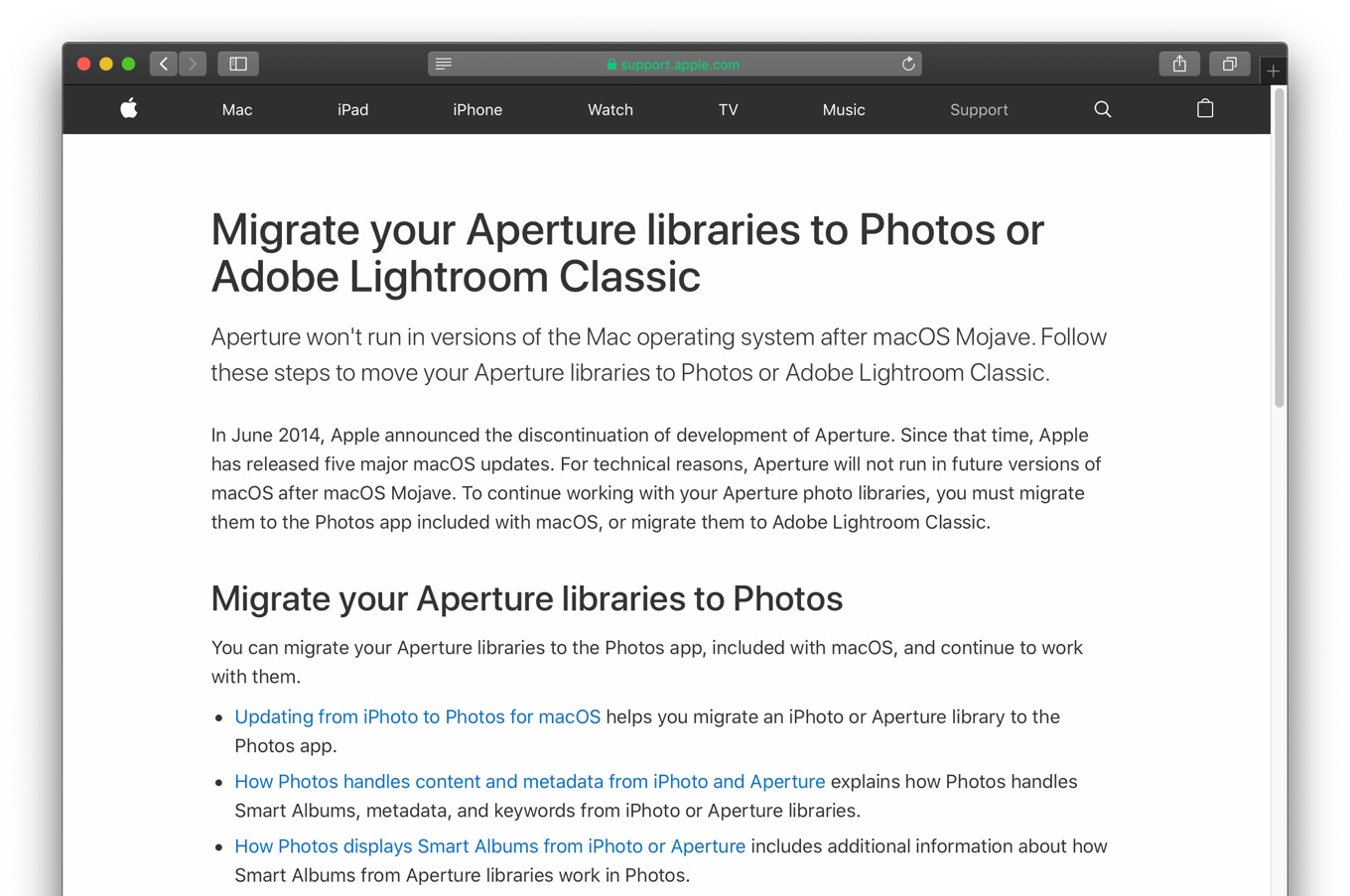This screenshot has height=896, width=1350.
Task: Click the support.apple.com address field
Action: (675, 64)
